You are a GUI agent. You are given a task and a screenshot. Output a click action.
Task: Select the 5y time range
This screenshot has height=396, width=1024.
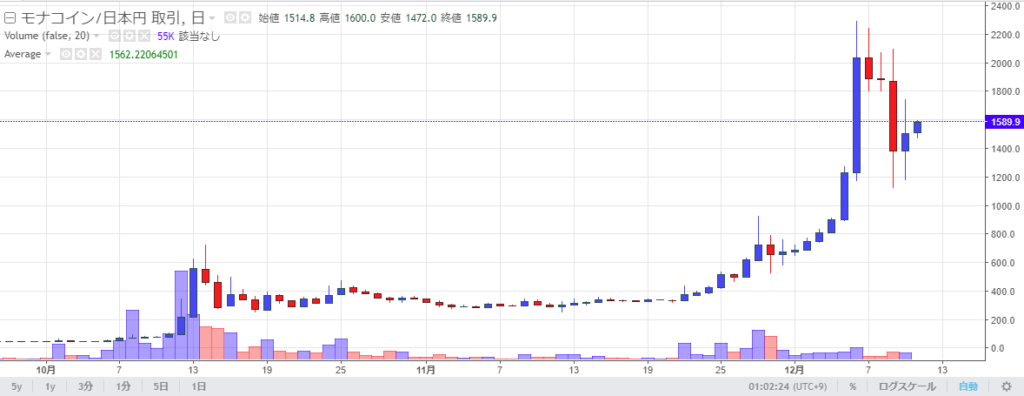coord(17,387)
